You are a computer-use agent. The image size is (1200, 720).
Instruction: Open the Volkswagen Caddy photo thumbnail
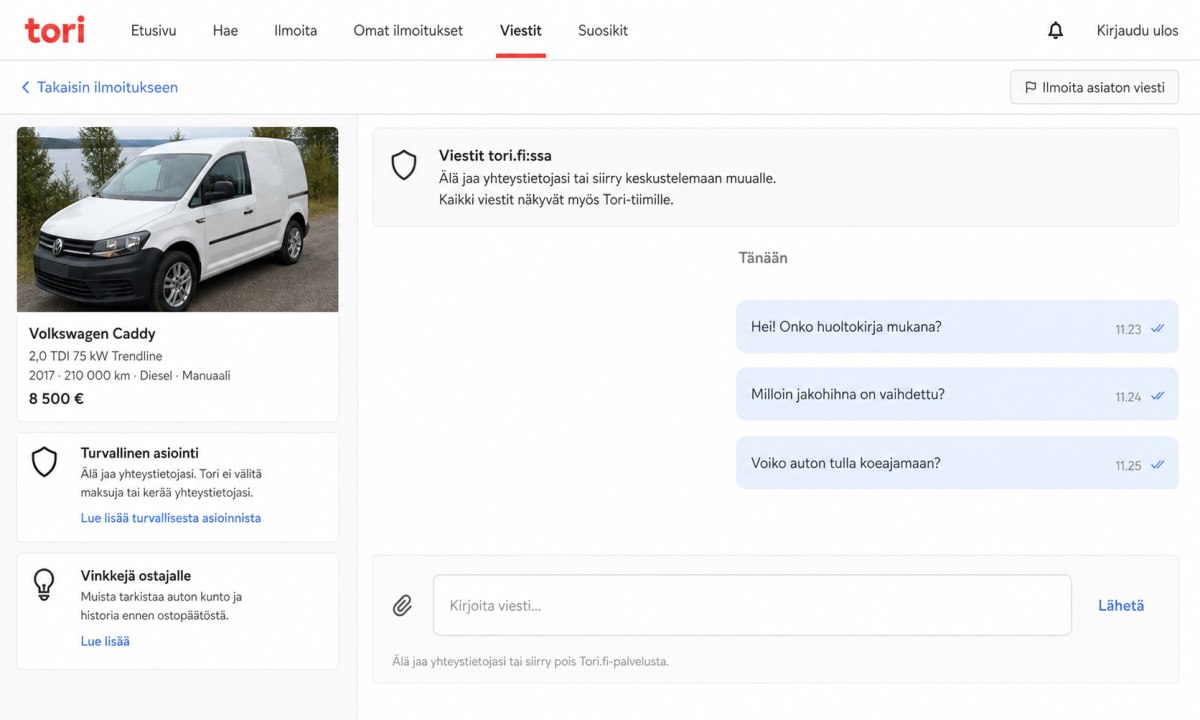point(177,219)
